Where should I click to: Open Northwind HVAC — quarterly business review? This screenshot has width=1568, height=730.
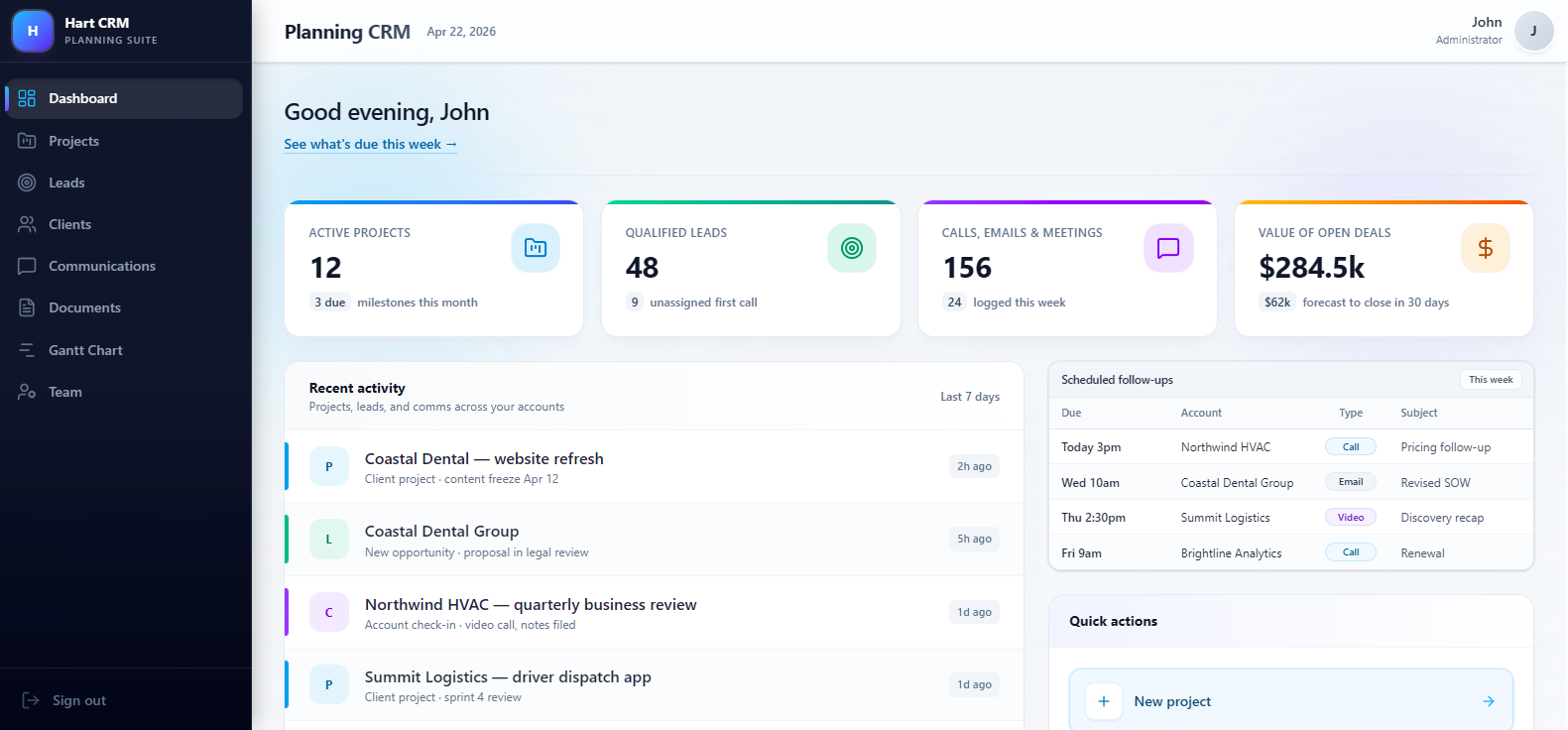point(655,612)
